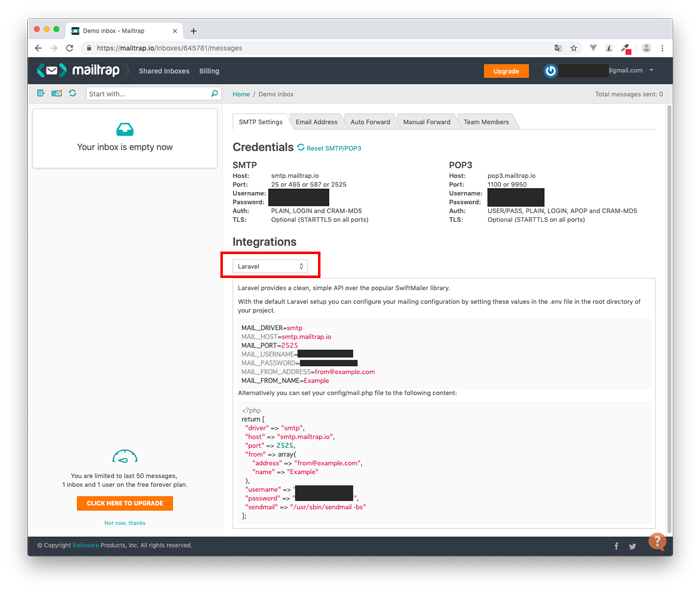Click the browser forward arrow
The width and height of the screenshot is (700, 592).
click(x=54, y=48)
